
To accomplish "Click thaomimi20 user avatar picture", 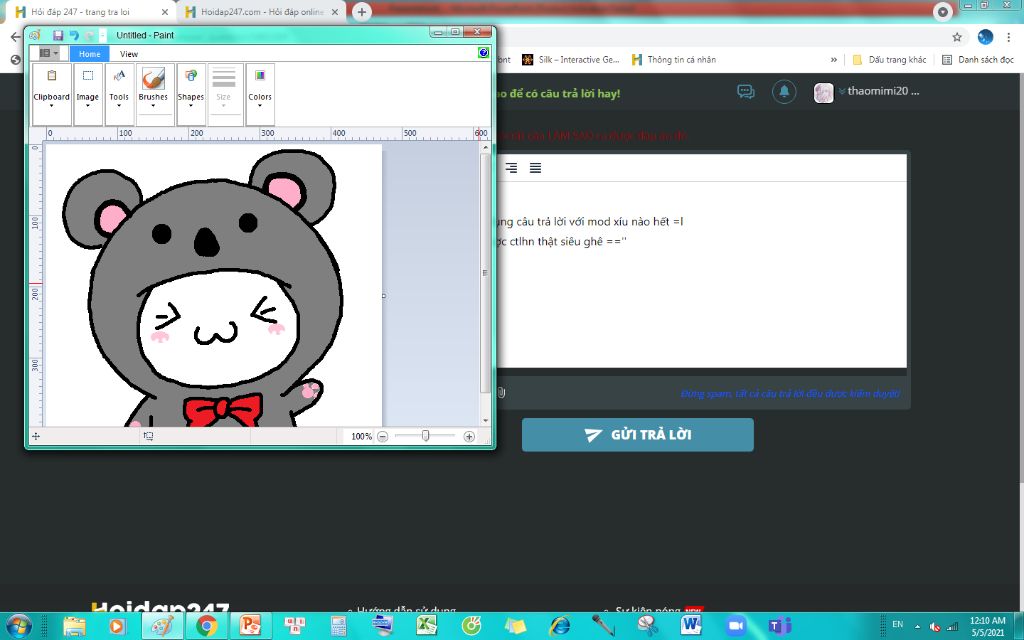I will point(824,93).
